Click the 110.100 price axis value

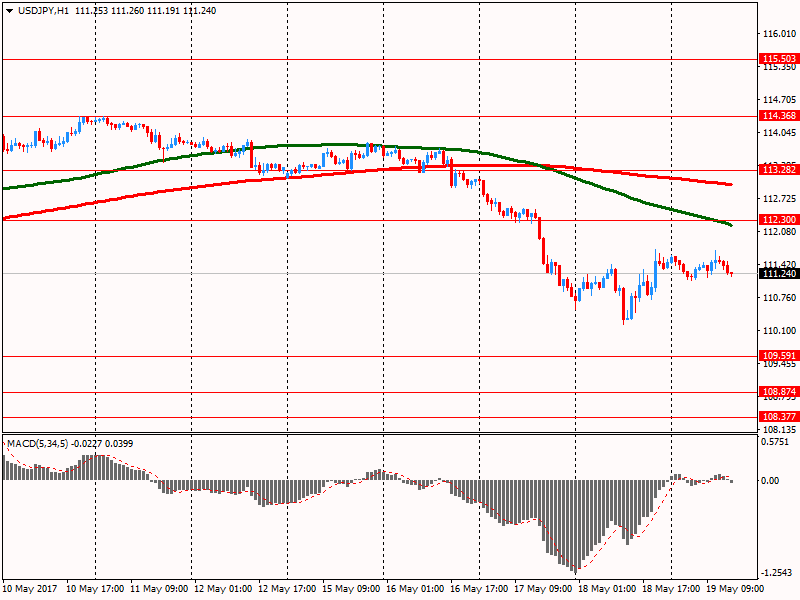[779, 331]
